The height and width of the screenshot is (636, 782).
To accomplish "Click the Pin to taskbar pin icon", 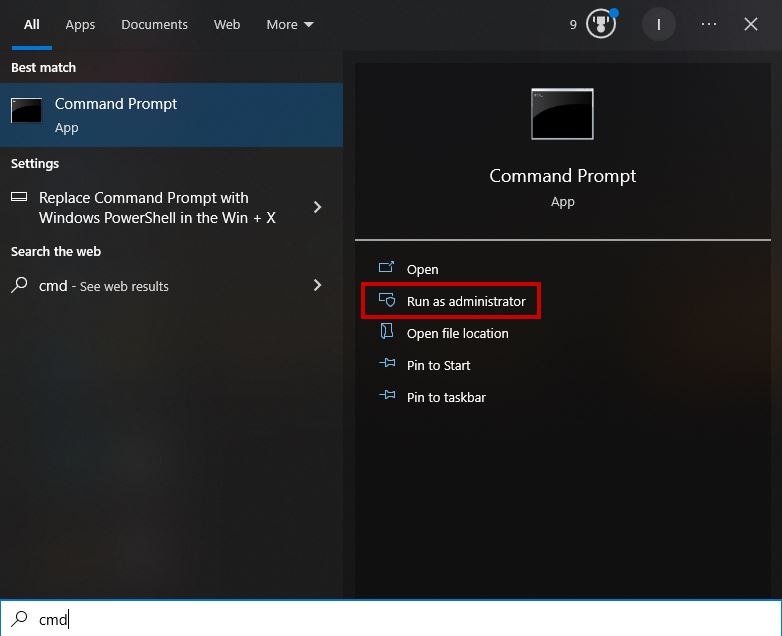I will pyautogui.click(x=387, y=395).
